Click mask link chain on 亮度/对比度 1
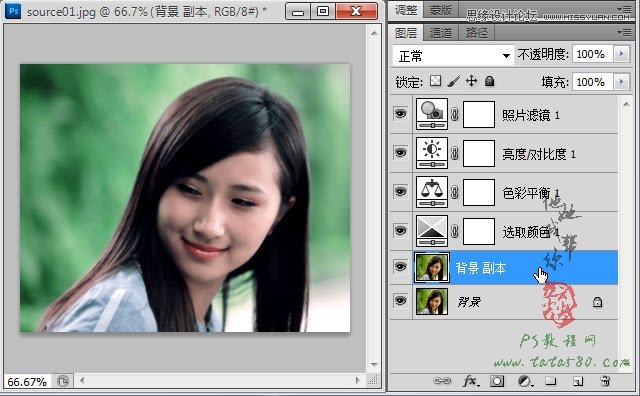640x396 pixels. 455,154
